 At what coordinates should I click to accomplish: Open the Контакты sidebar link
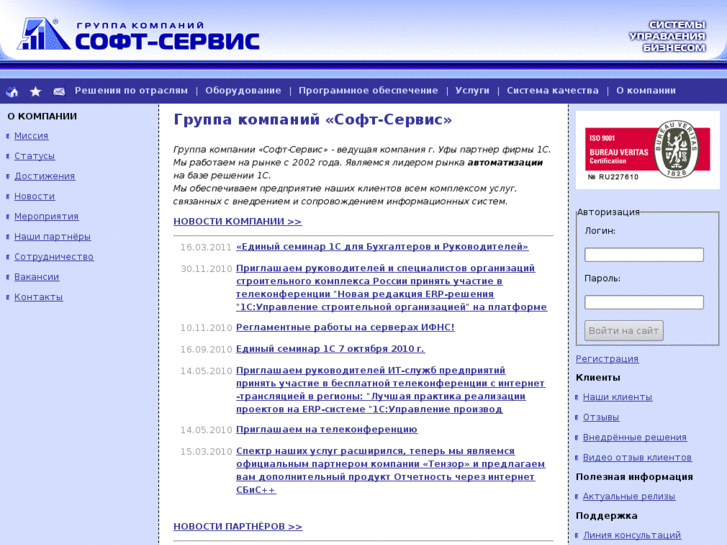38,297
